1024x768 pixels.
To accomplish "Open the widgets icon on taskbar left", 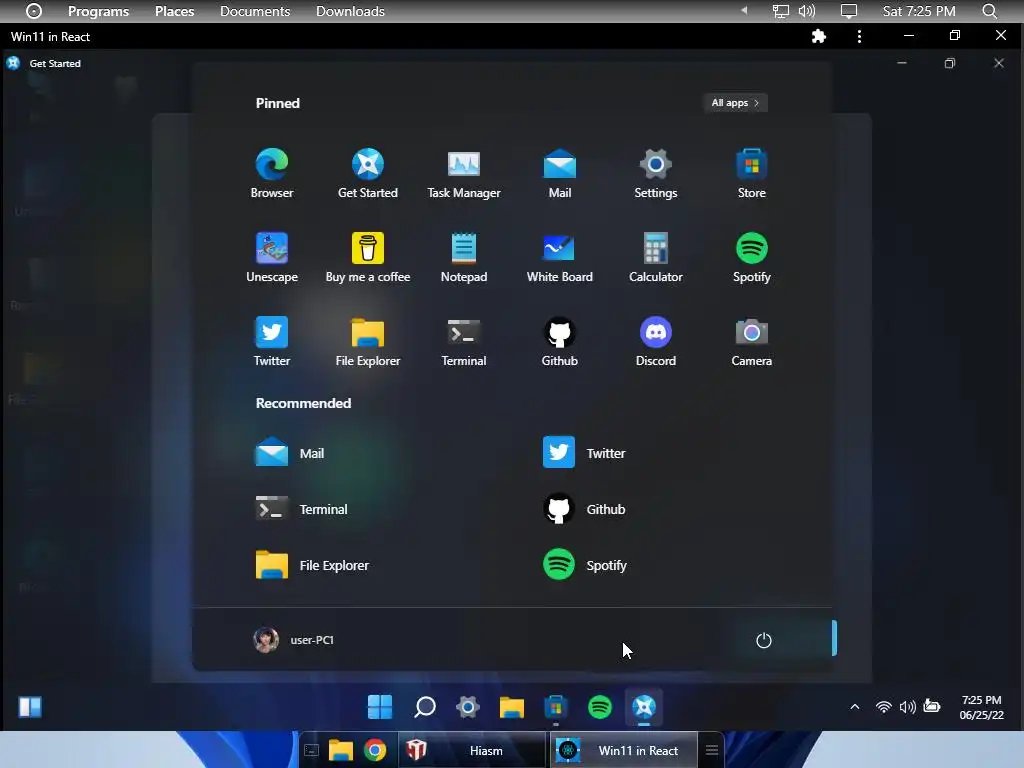I will click(30, 707).
